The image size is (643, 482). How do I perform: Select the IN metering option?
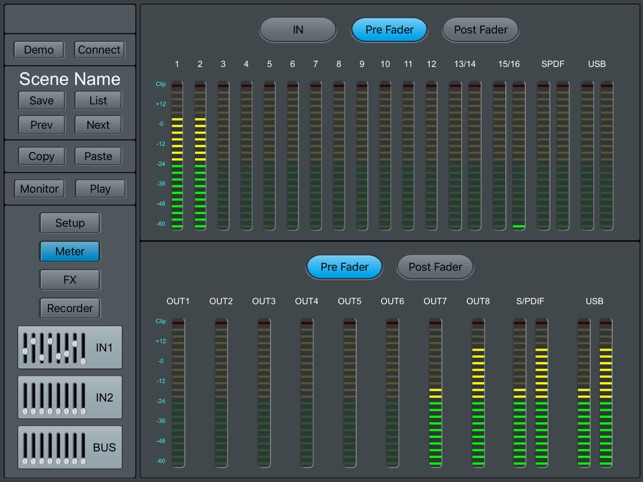298,30
